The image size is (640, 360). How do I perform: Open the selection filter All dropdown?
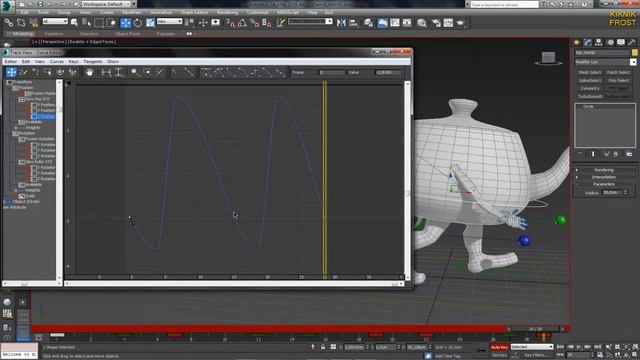55,21
